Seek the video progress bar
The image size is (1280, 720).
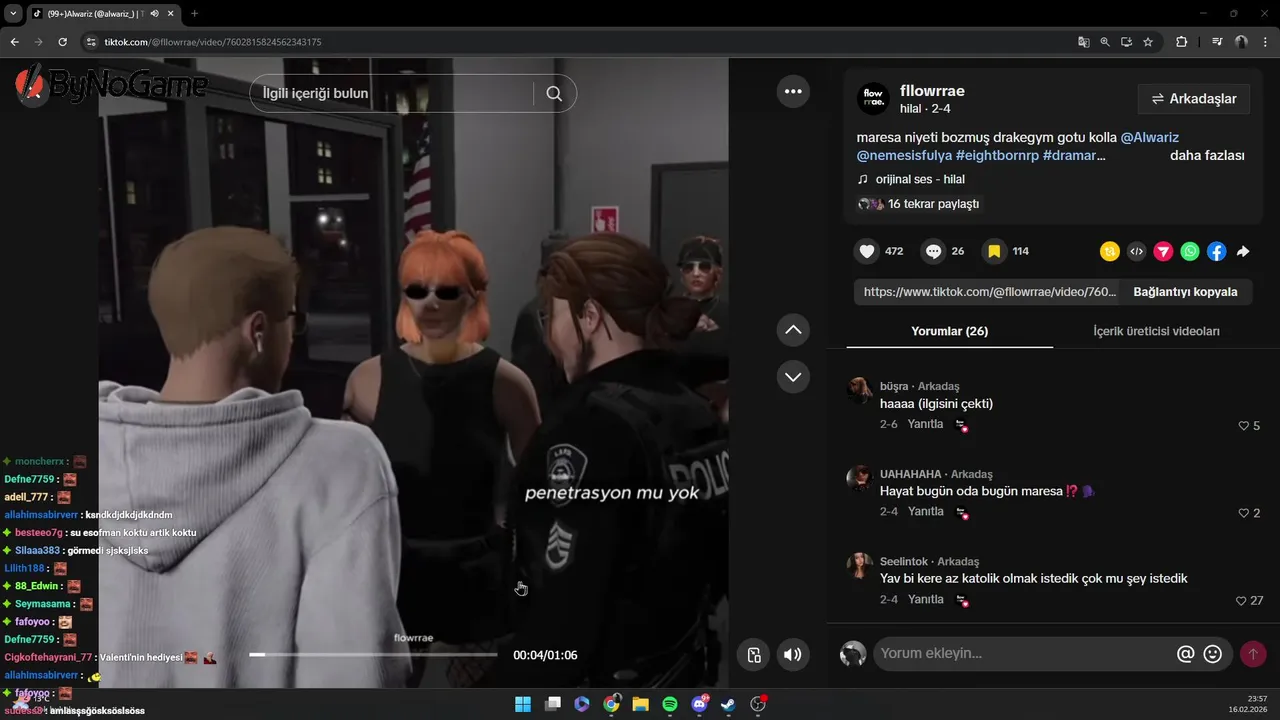373,655
